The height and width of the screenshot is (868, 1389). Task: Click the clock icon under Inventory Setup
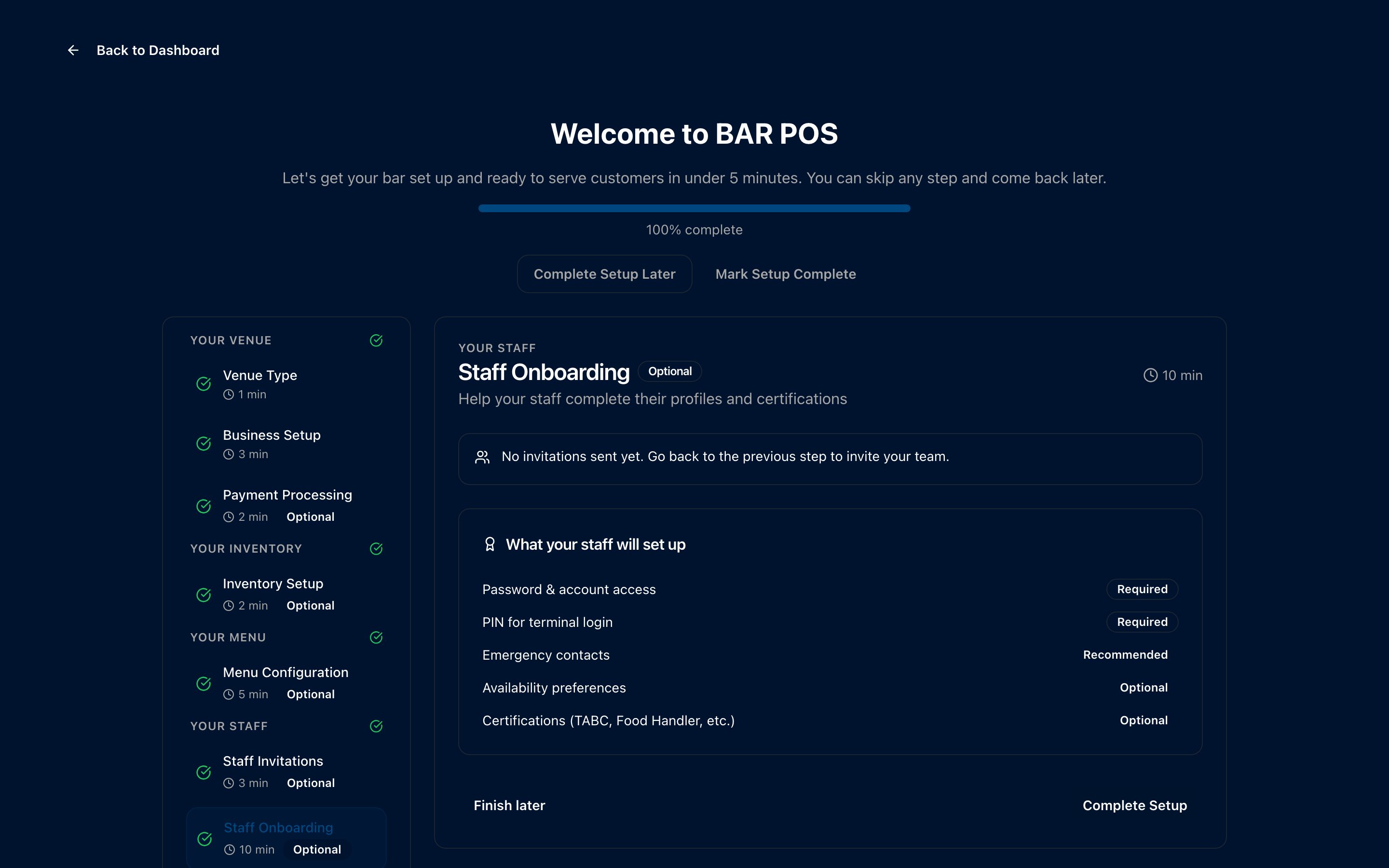tap(229, 606)
